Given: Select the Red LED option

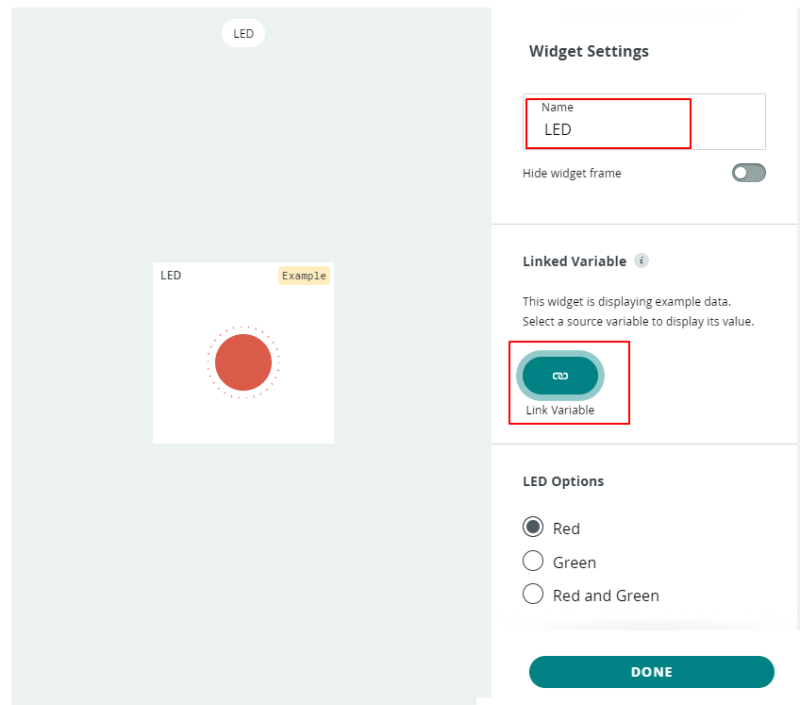Looking at the screenshot, I should tap(533, 527).
